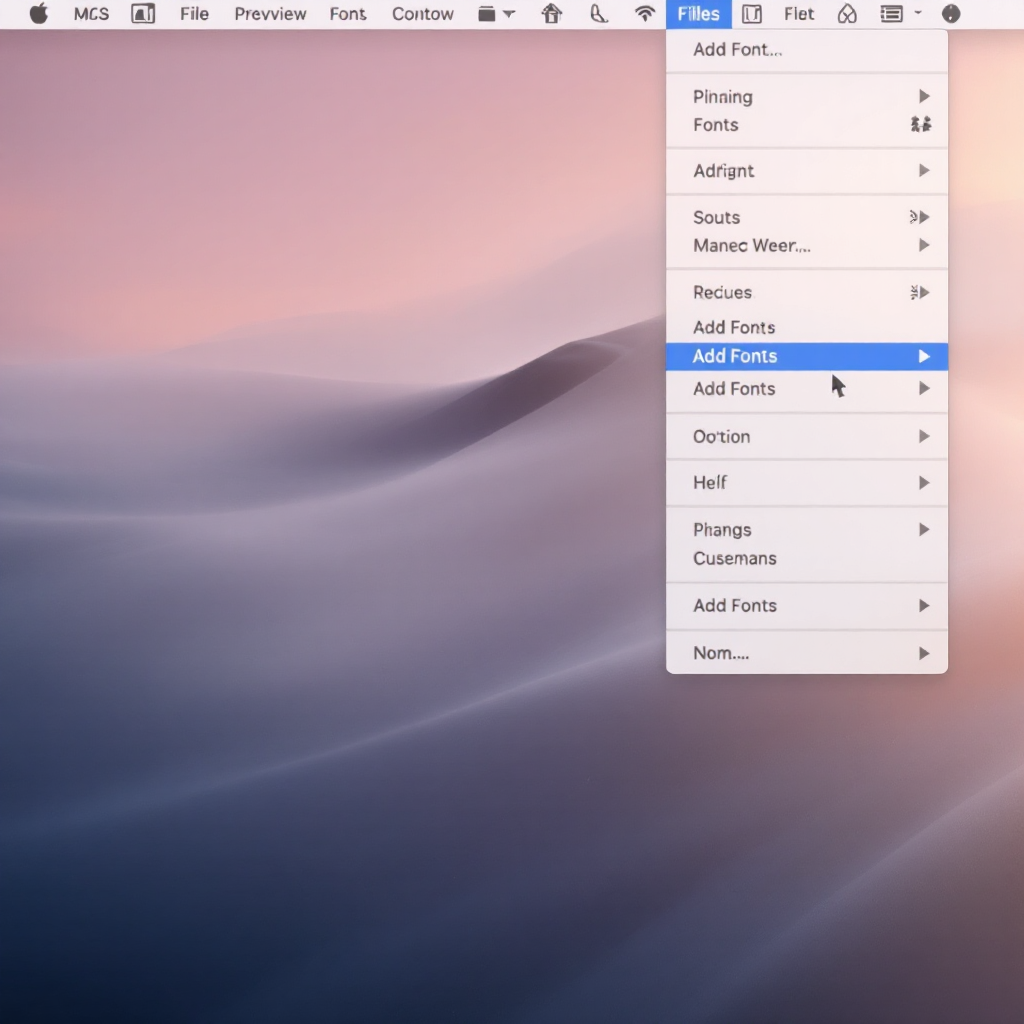This screenshot has width=1024, height=1024.
Task: Choose the Add Fonts entry without an arrow
Action: click(x=807, y=327)
